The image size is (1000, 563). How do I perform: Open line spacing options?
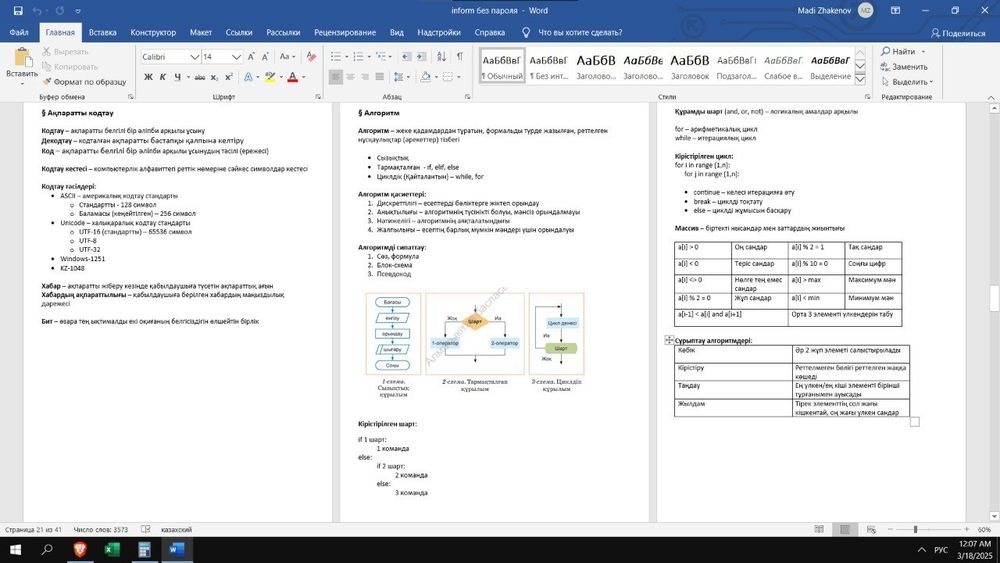(x=398, y=77)
